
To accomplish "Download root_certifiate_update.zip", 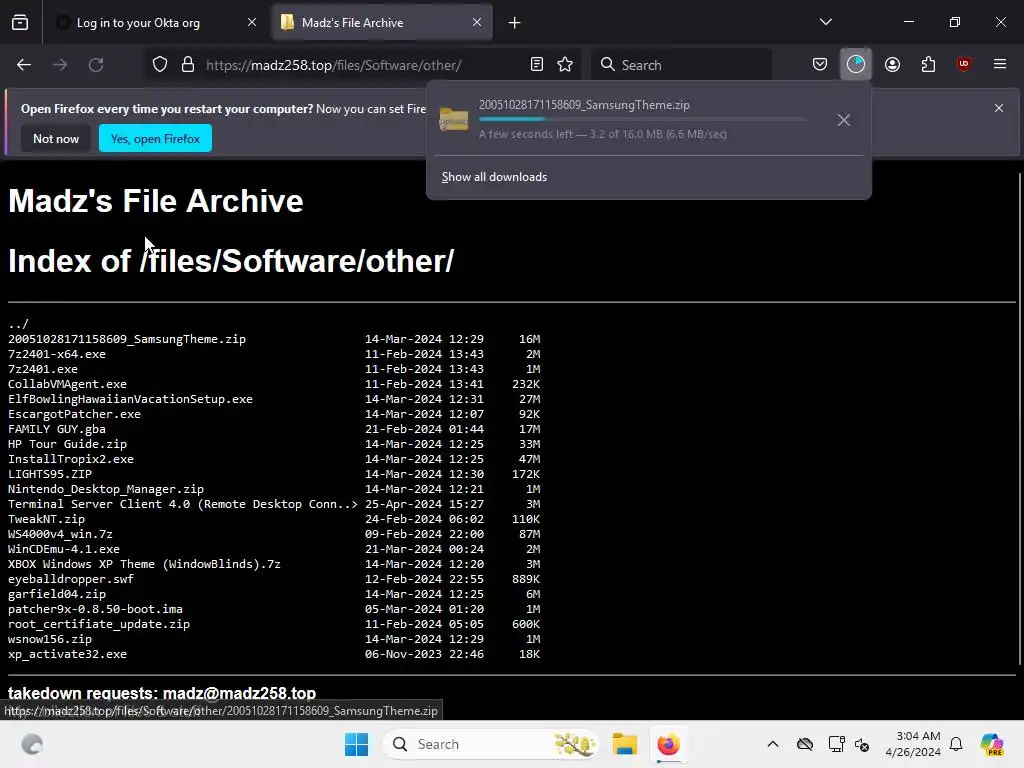I will [x=99, y=624].
